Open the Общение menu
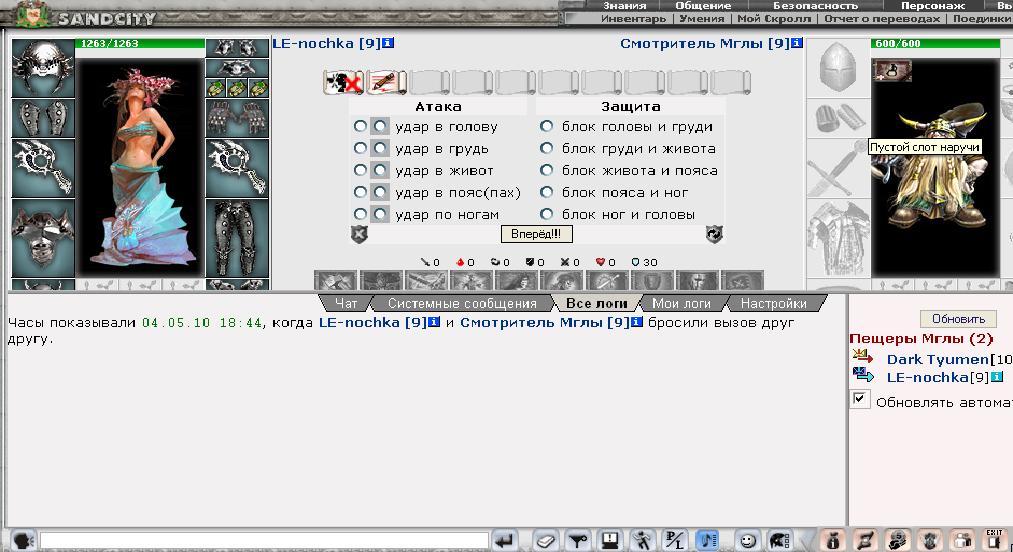 tap(703, 5)
